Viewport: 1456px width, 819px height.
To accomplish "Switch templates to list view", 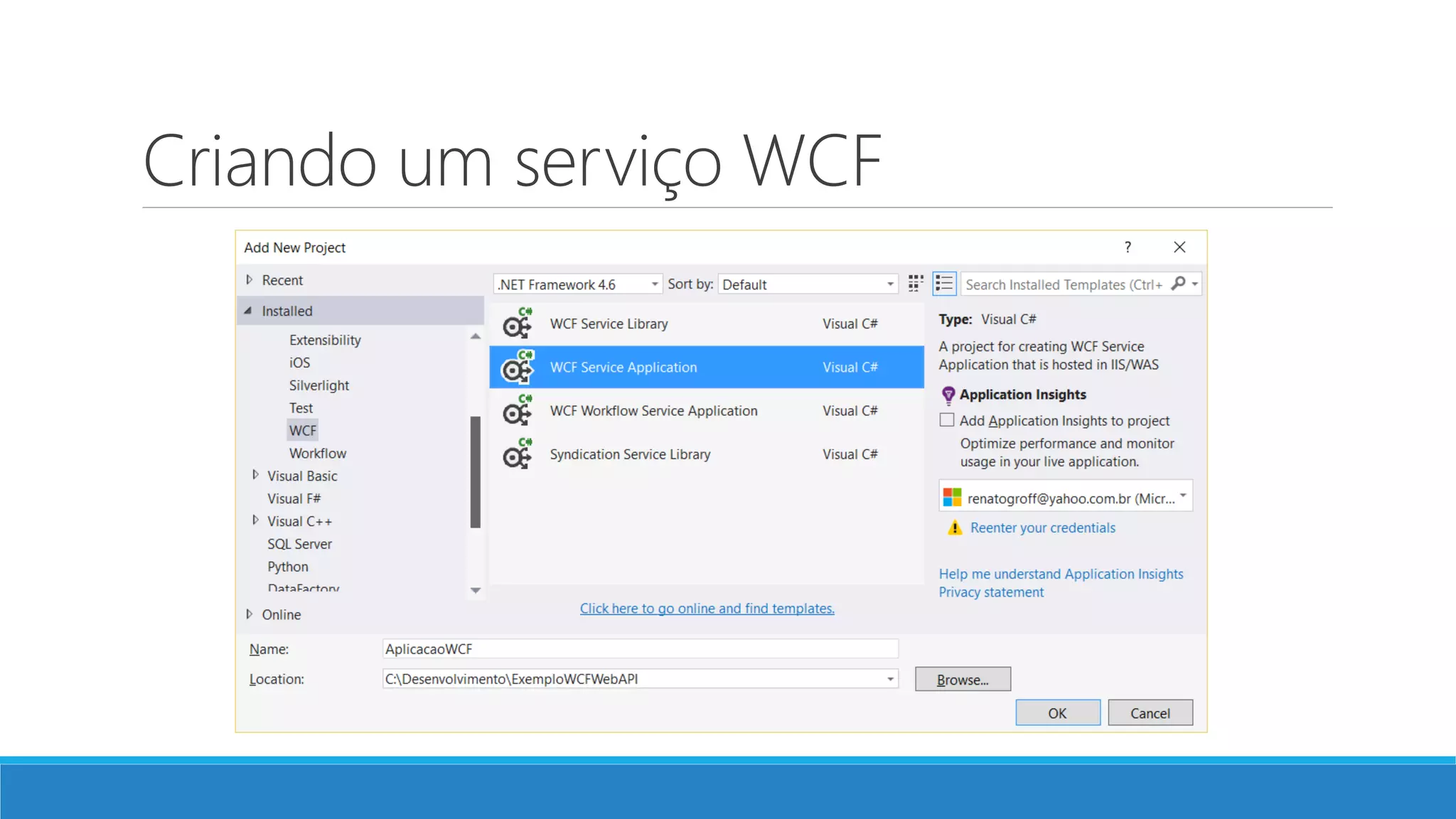I will [x=944, y=284].
